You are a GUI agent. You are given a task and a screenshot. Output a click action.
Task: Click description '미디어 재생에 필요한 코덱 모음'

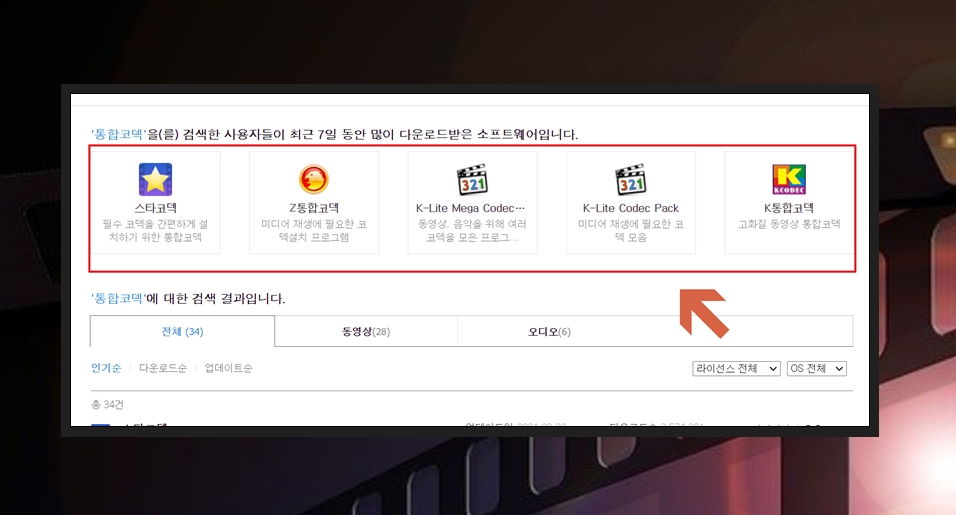pyautogui.click(x=631, y=230)
